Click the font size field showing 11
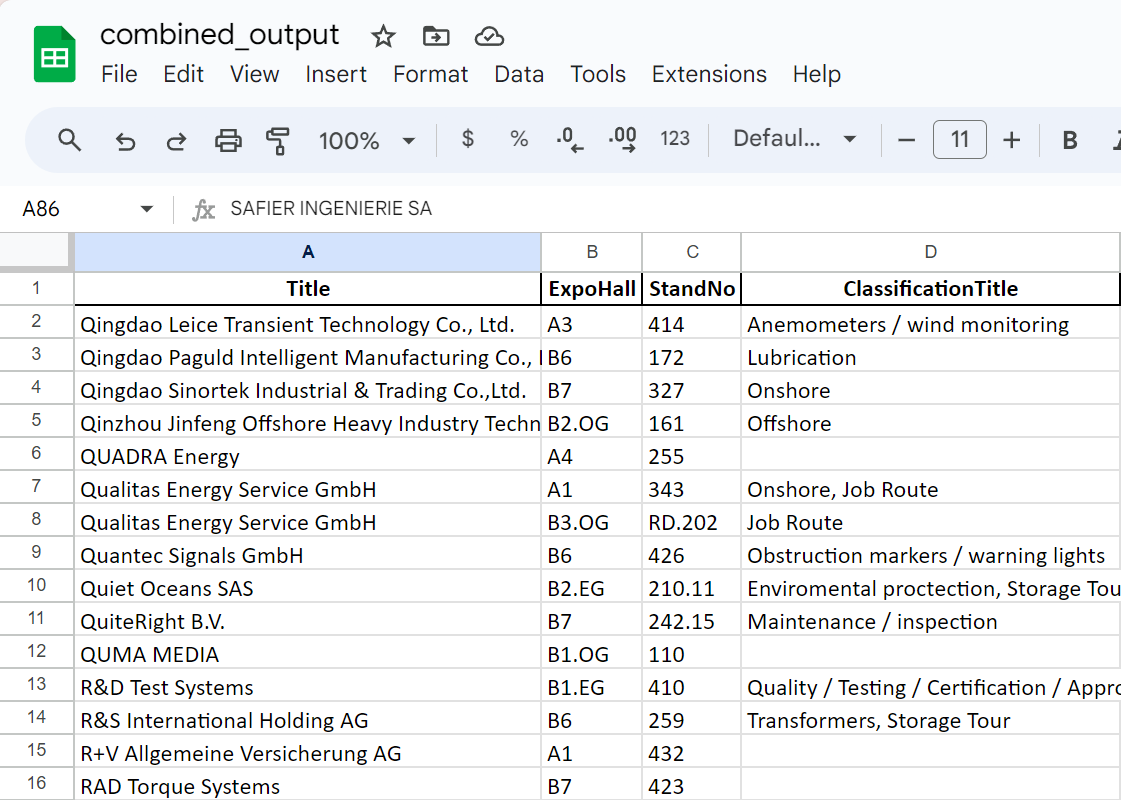1121x800 pixels. click(x=959, y=139)
